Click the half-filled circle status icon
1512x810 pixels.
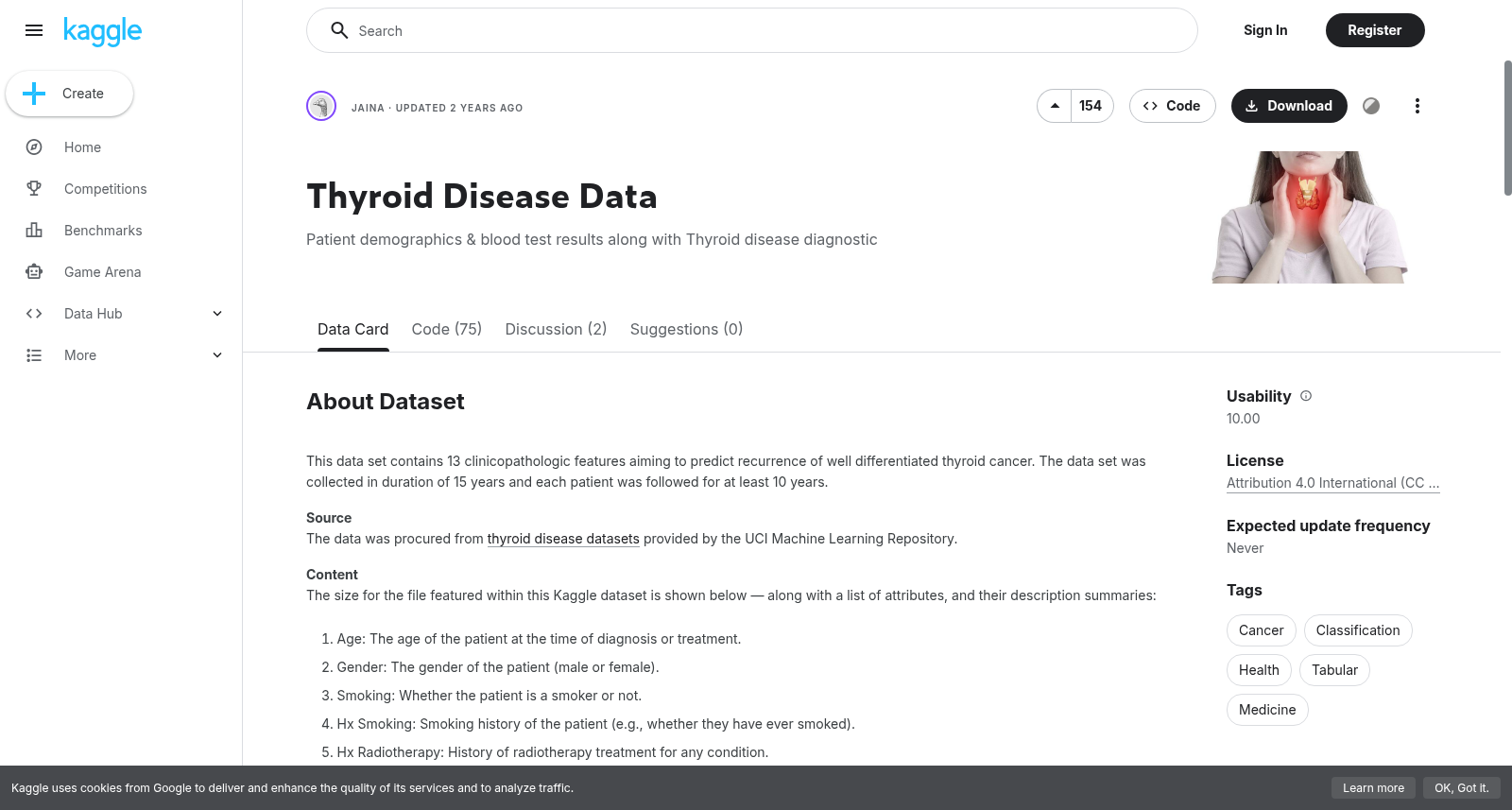(x=1371, y=106)
